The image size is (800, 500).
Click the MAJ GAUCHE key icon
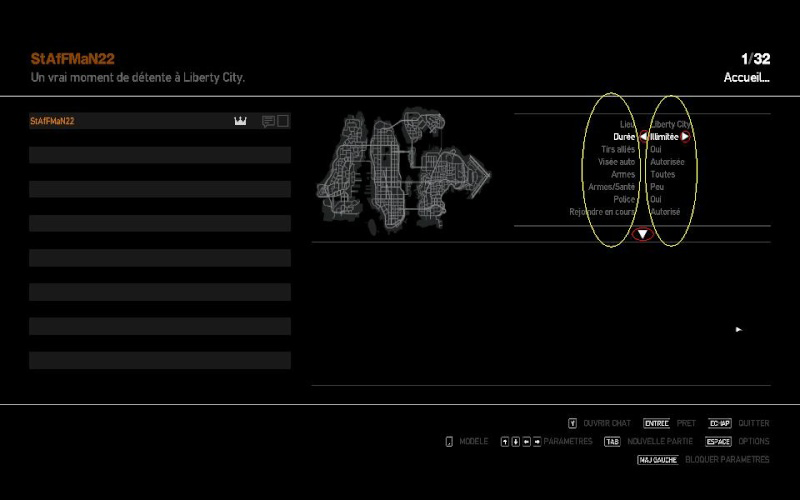point(658,460)
